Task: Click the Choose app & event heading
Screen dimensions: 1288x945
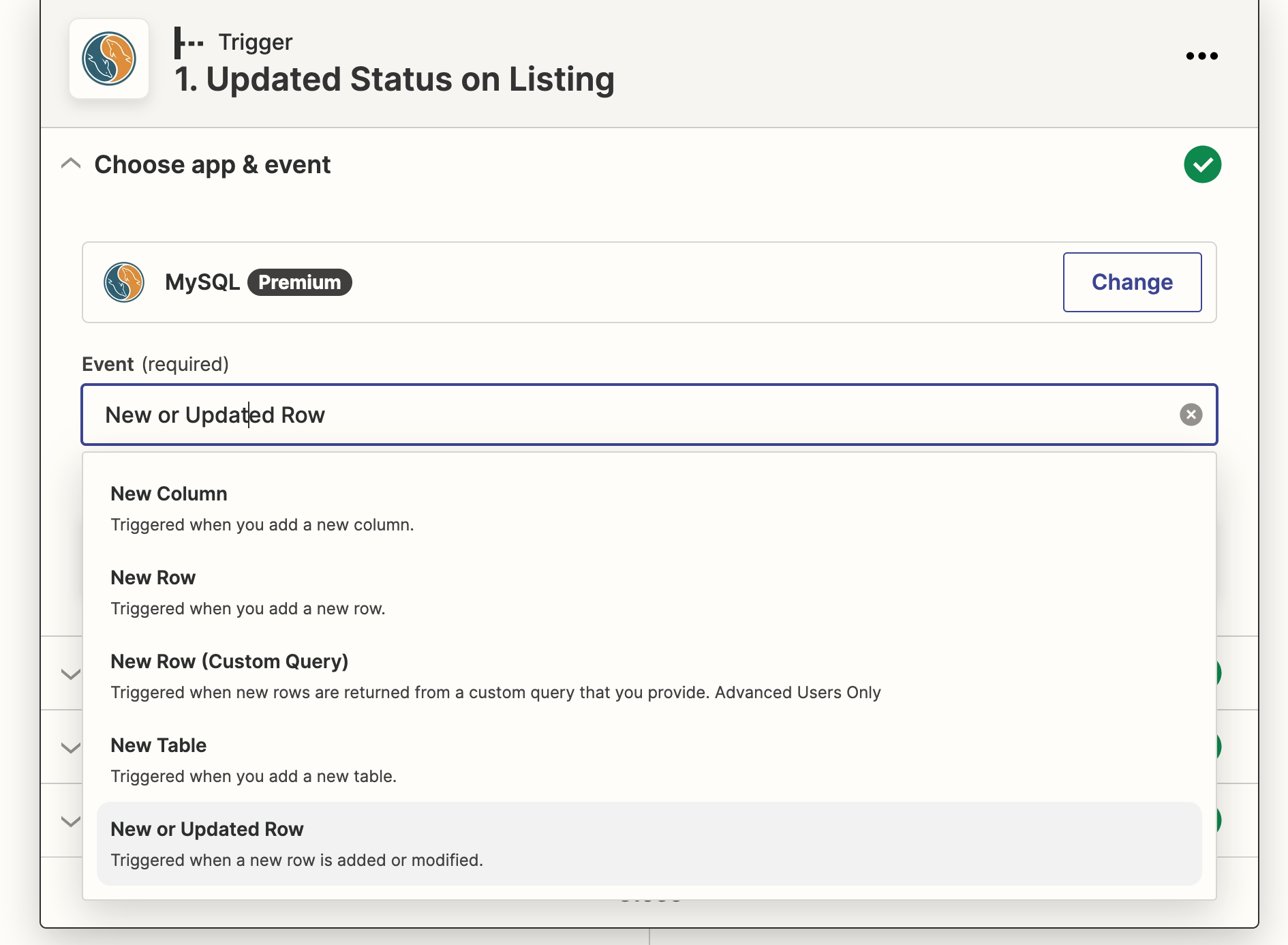Action: (213, 164)
